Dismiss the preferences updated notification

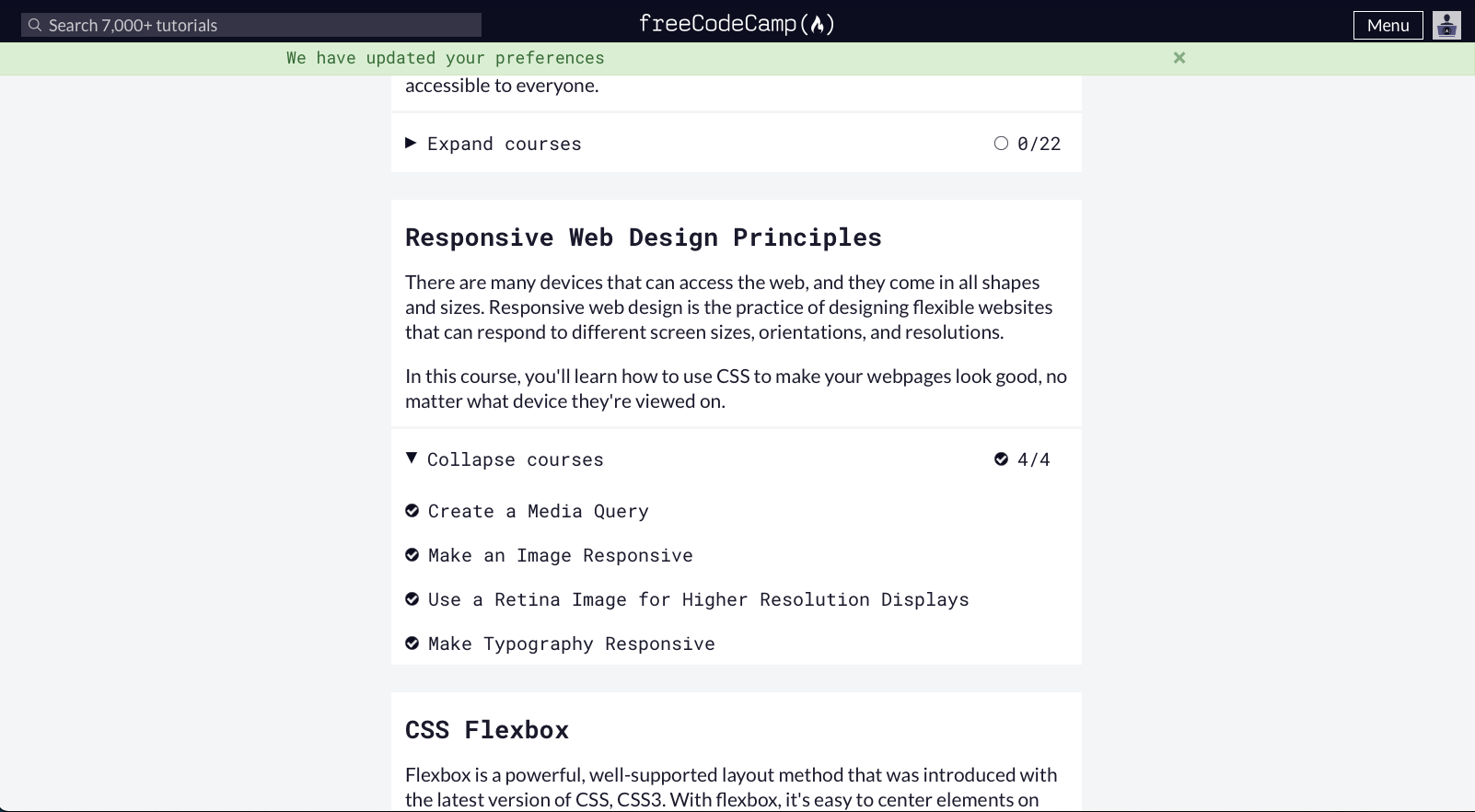(x=1179, y=58)
